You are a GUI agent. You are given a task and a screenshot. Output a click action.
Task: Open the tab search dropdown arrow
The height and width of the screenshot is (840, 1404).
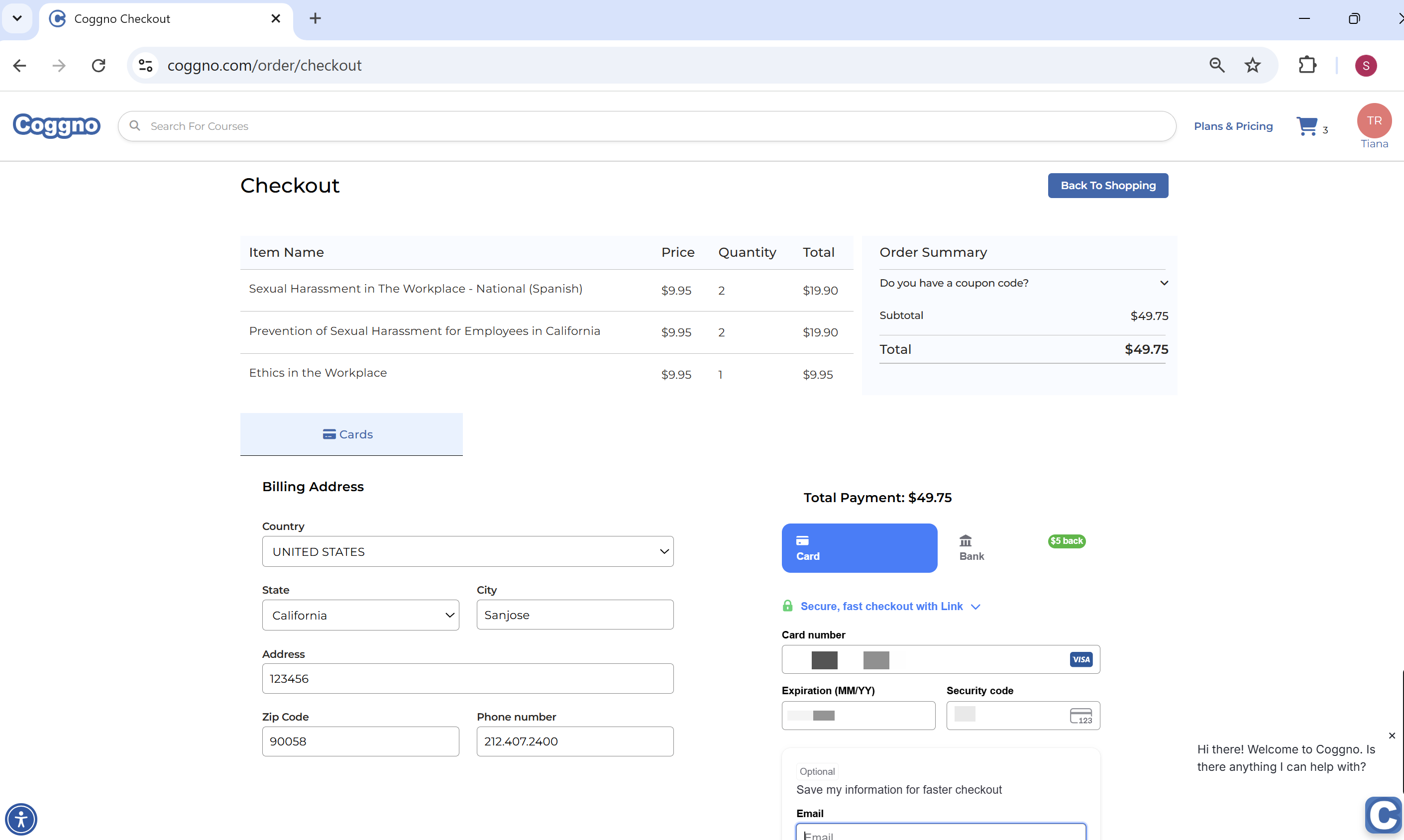(x=17, y=18)
